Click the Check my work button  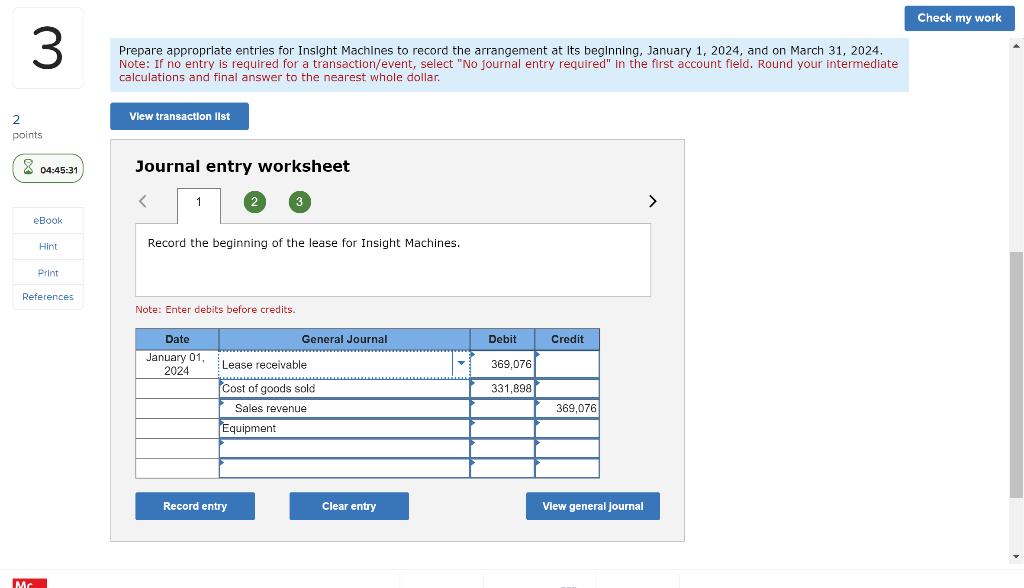958,18
